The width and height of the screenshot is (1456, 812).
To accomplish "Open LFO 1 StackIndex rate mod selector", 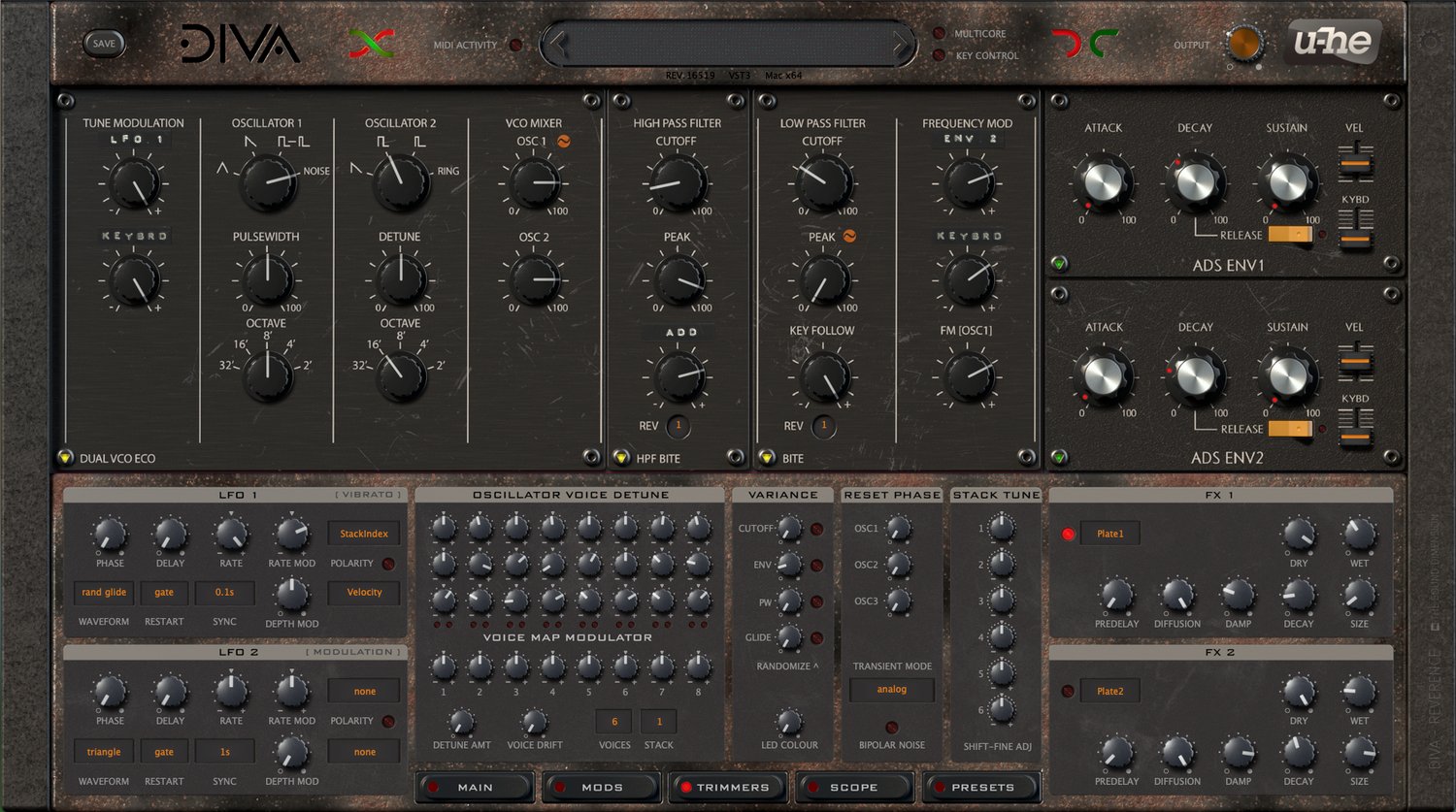I will [364, 533].
